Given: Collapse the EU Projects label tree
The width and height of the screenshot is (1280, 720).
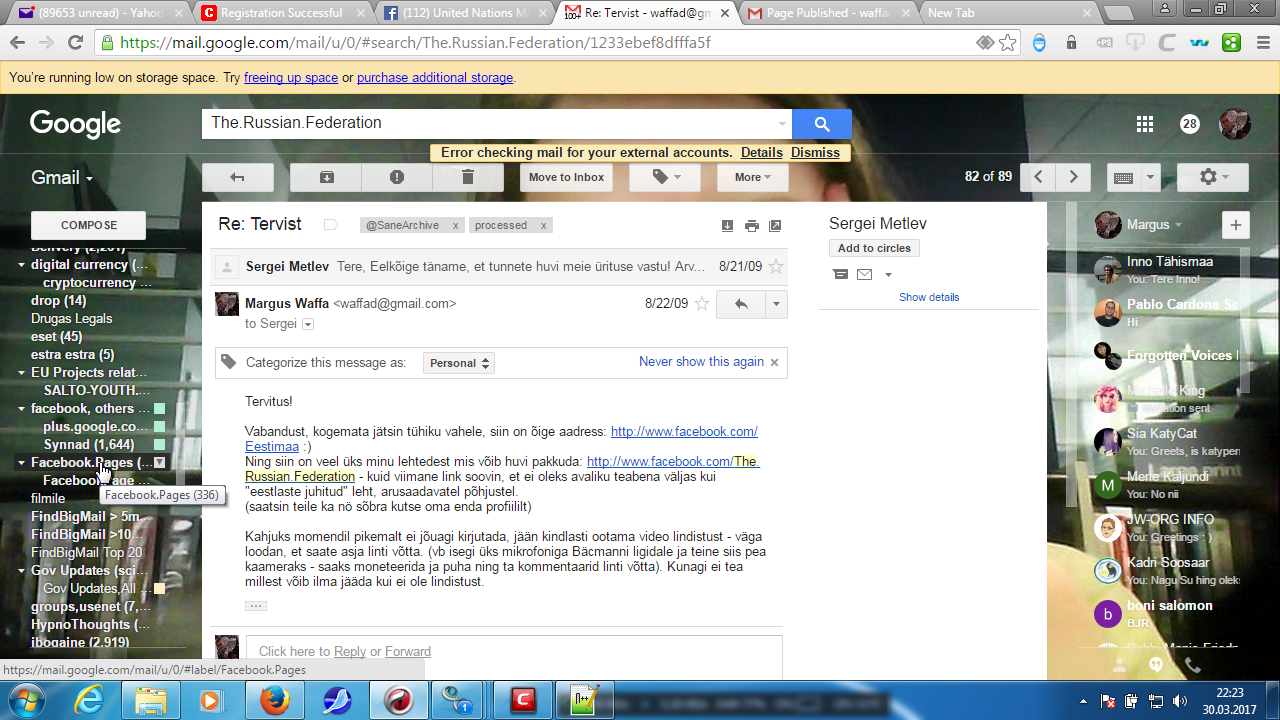Looking at the screenshot, I should 22,373.
